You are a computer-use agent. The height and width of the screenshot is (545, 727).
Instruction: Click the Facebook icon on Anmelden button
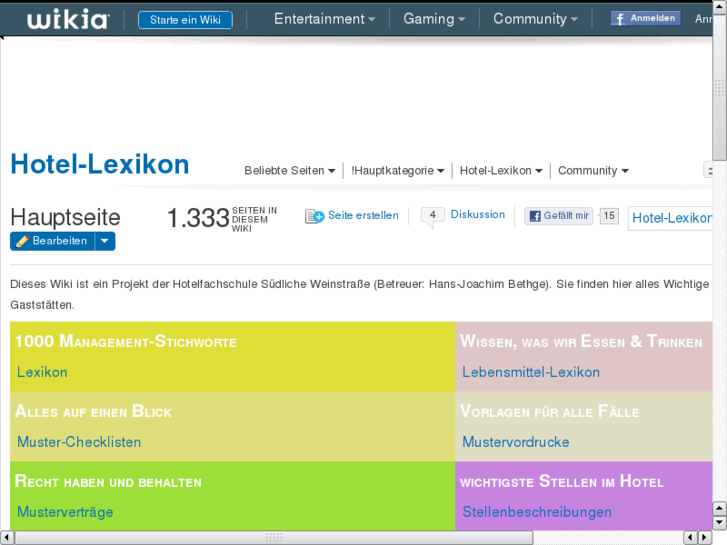click(x=620, y=19)
